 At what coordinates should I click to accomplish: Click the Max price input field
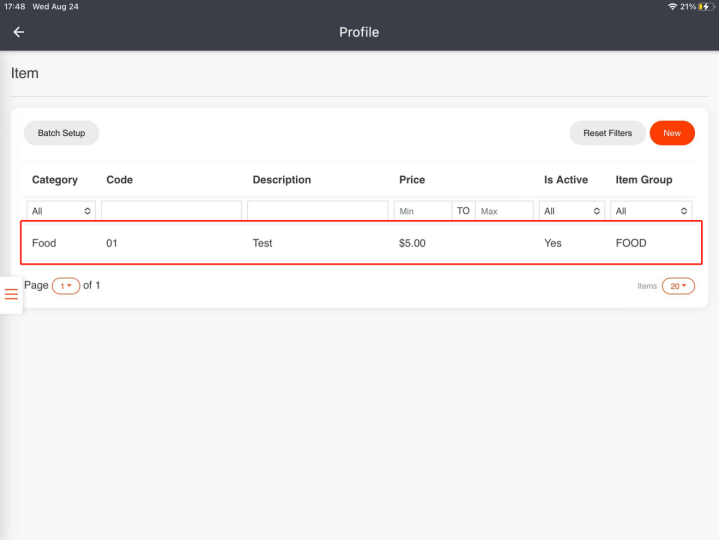504,211
